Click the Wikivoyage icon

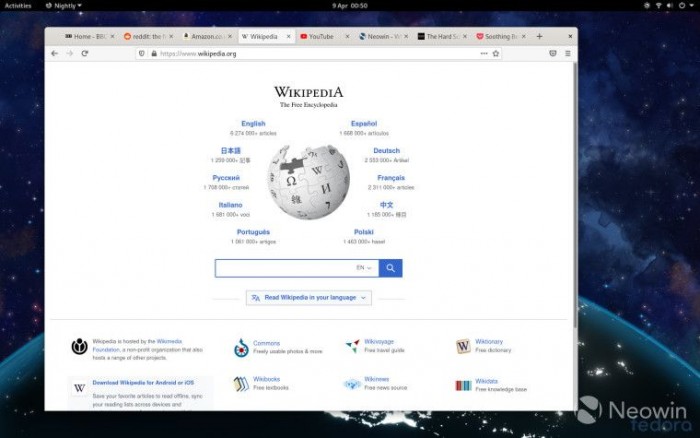[x=352, y=346]
